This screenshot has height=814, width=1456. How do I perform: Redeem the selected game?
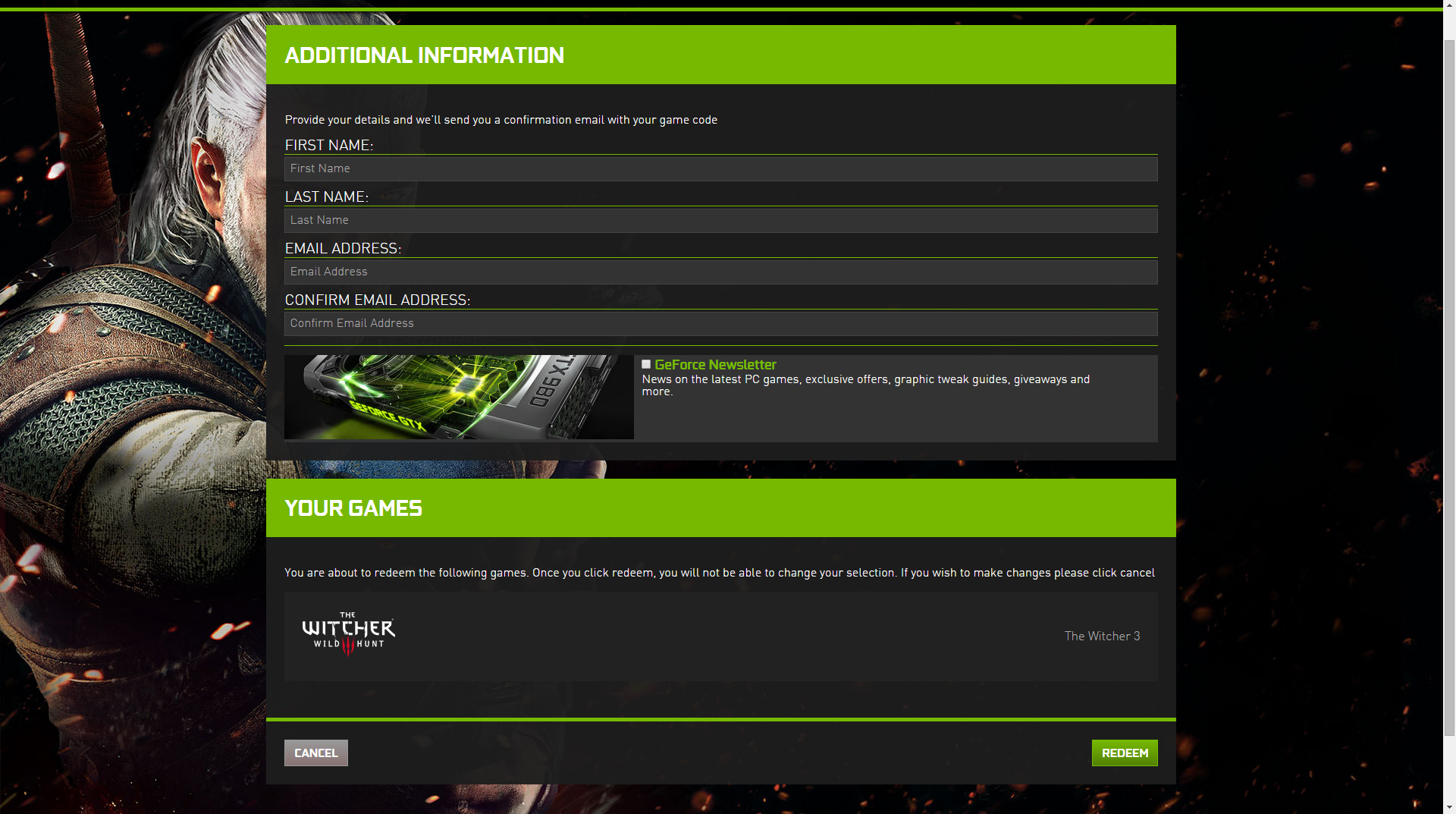pyautogui.click(x=1125, y=753)
